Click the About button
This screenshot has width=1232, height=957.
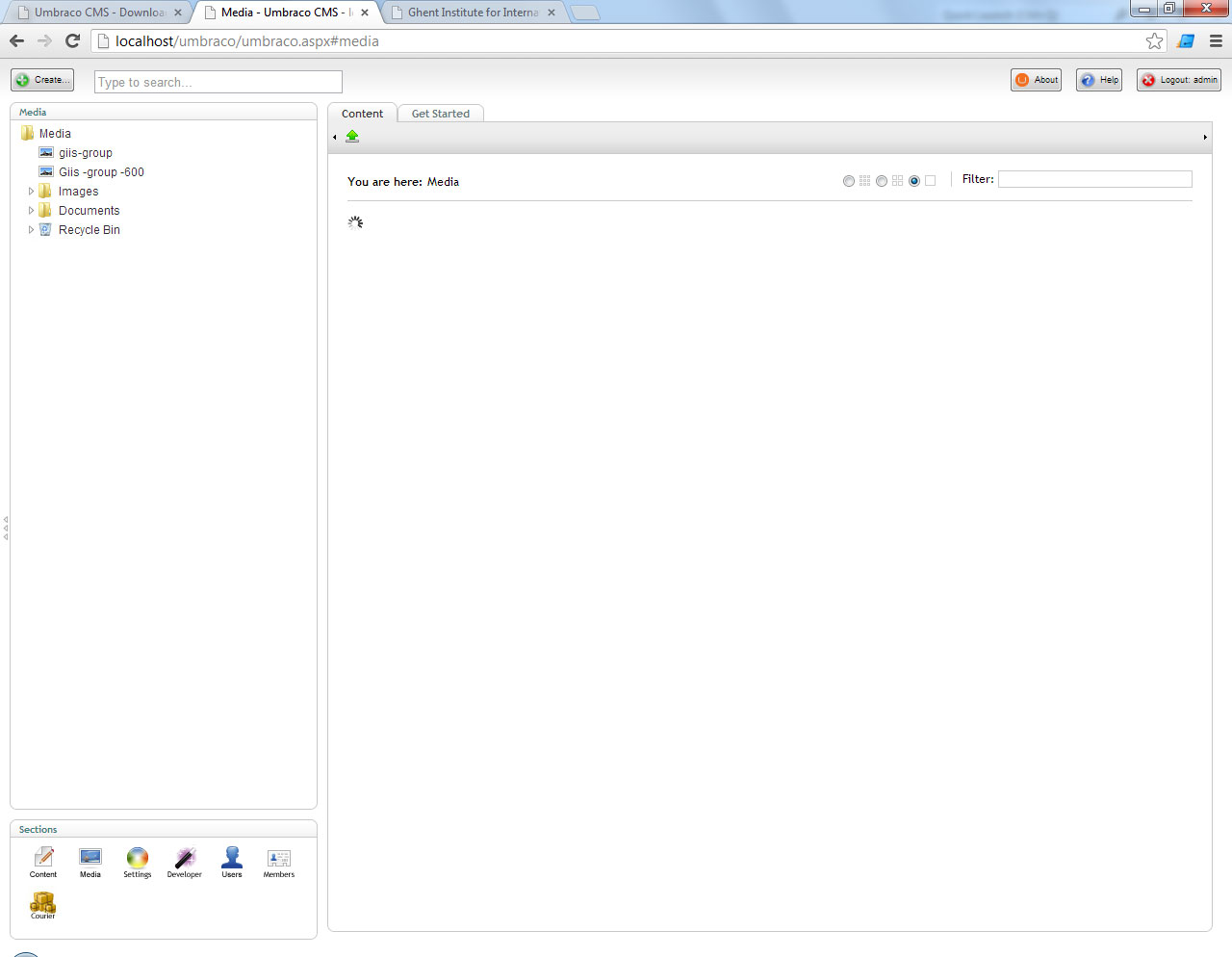(1036, 80)
